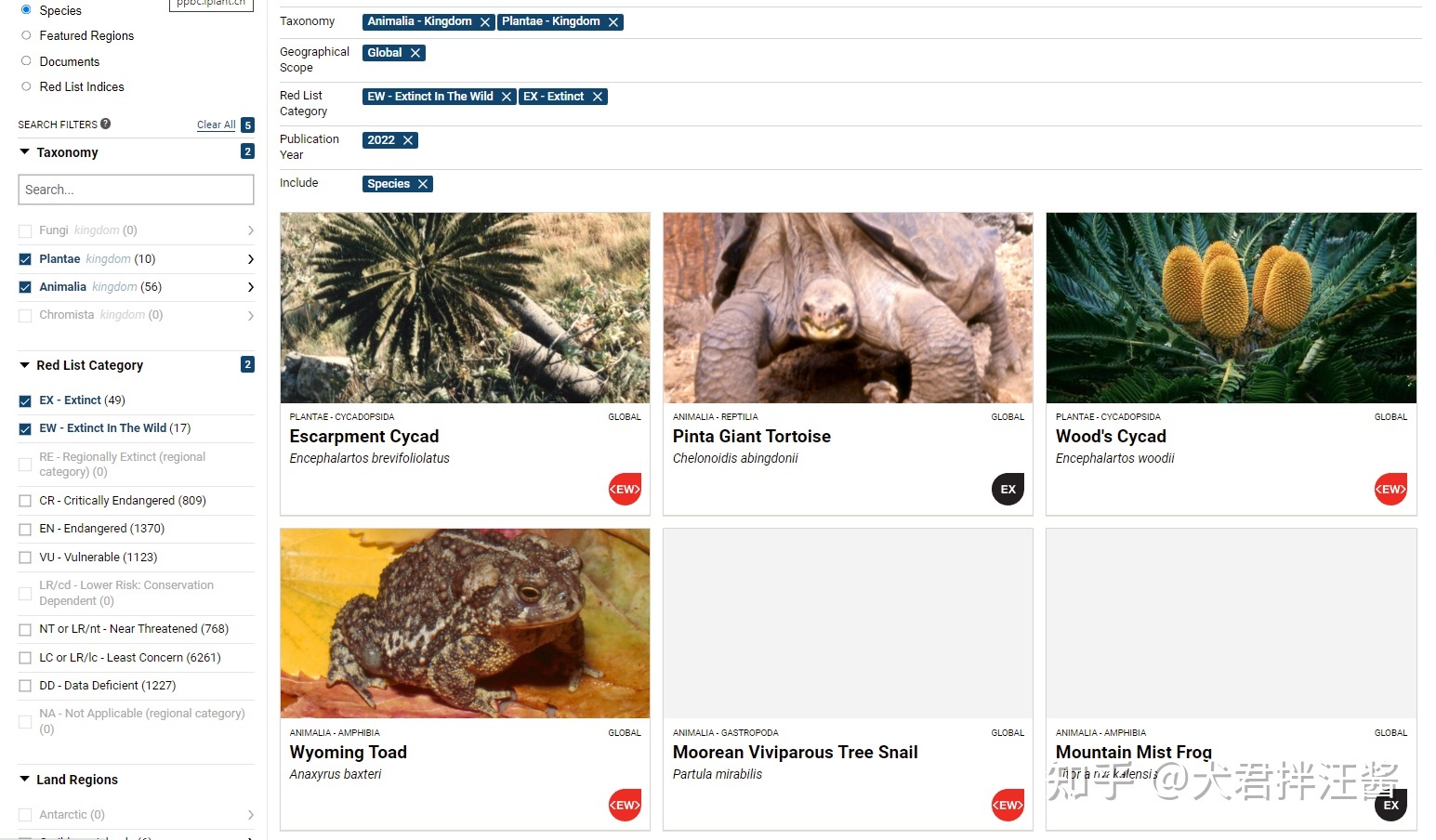Open the Wood's Cycad species title

click(x=1110, y=437)
